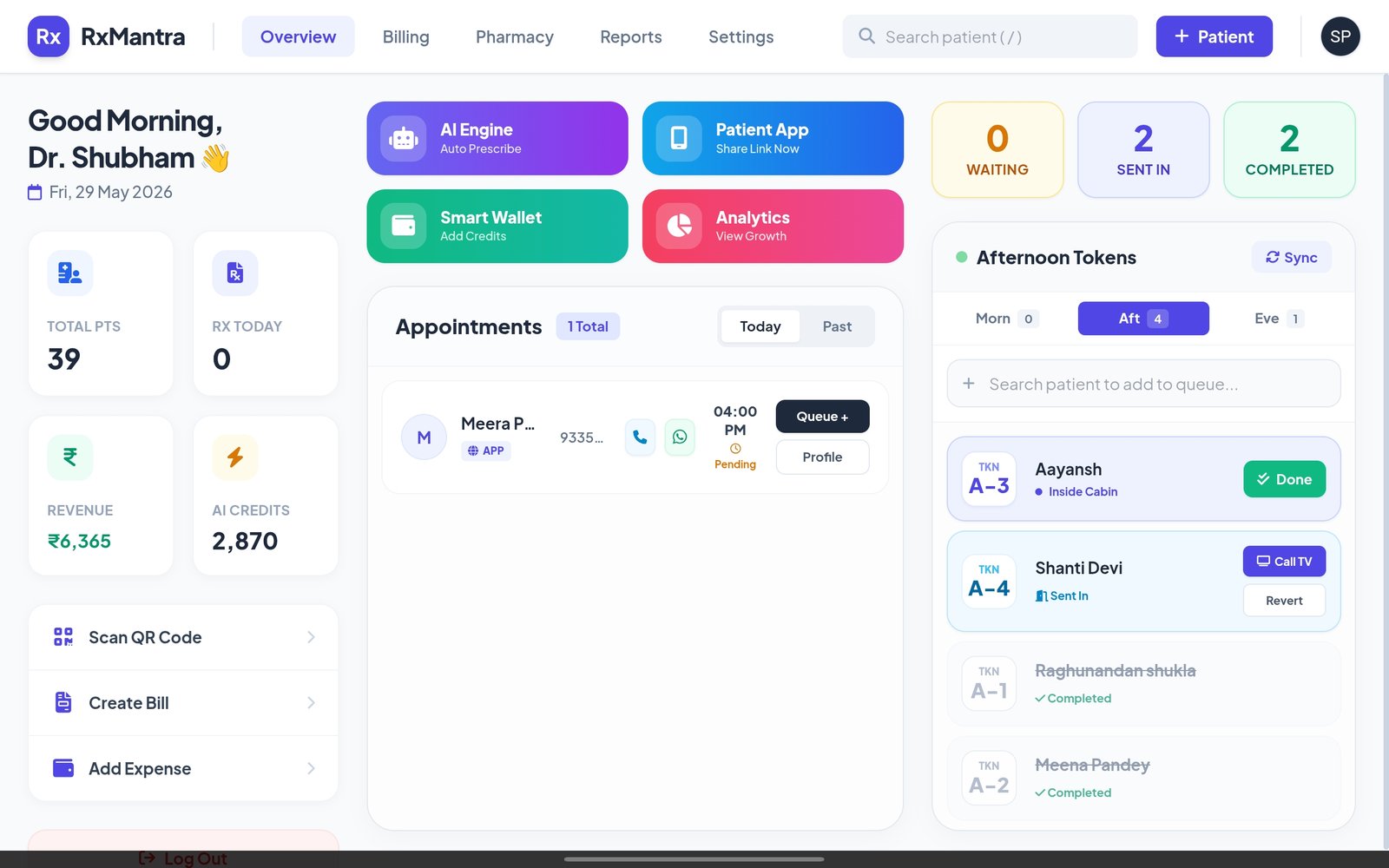Viewport: 1389px width, 868px height.
Task: Open the Settings tab
Action: 741,36
